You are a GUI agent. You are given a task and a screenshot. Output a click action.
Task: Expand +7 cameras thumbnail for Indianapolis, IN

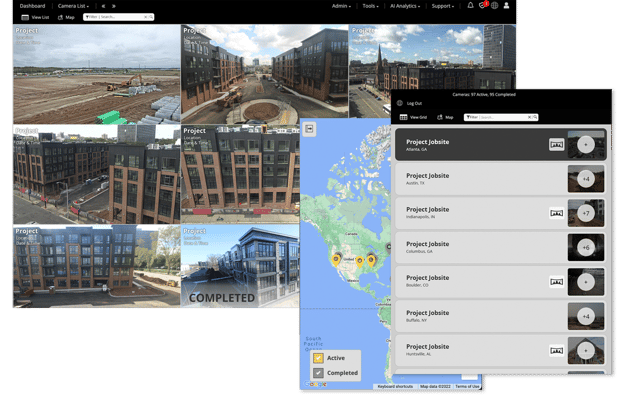586,213
